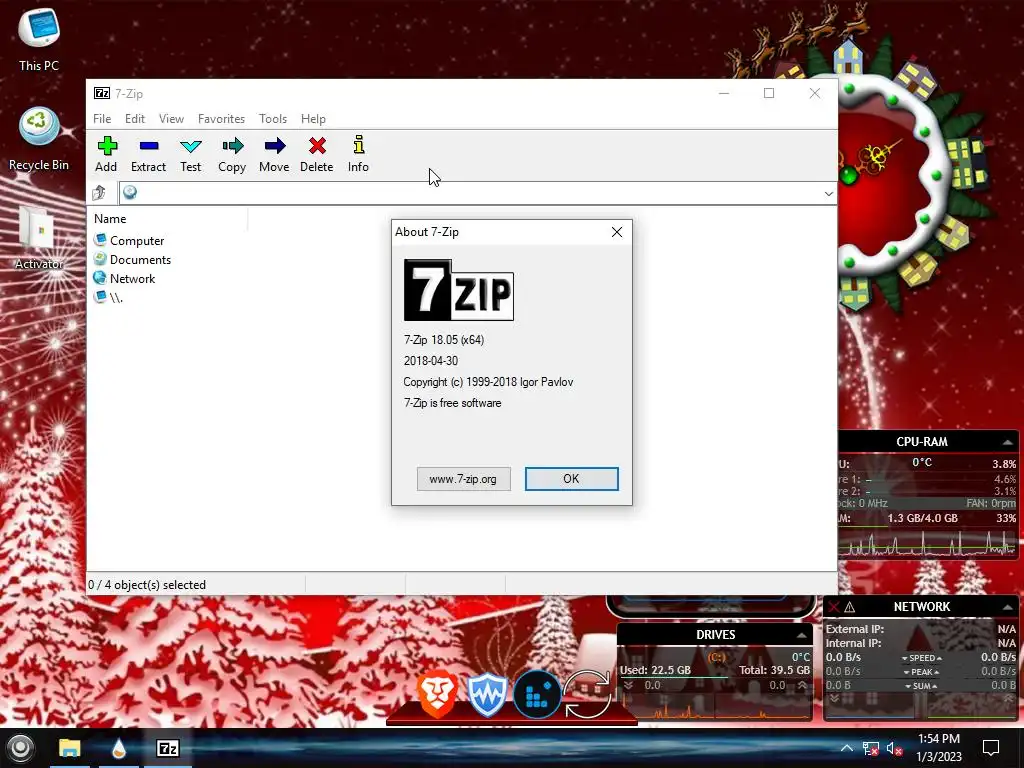
Task: Go up one folder level icon
Action: coord(99,193)
